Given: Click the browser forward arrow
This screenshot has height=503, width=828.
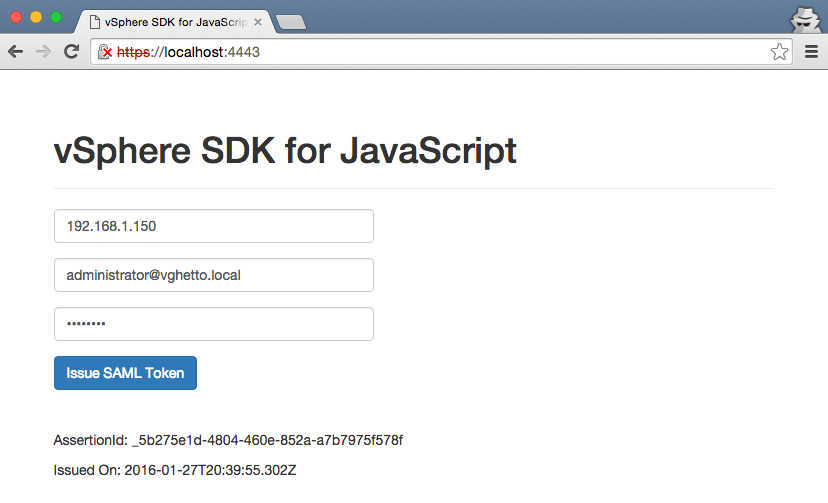Looking at the screenshot, I should pyautogui.click(x=43, y=52).
